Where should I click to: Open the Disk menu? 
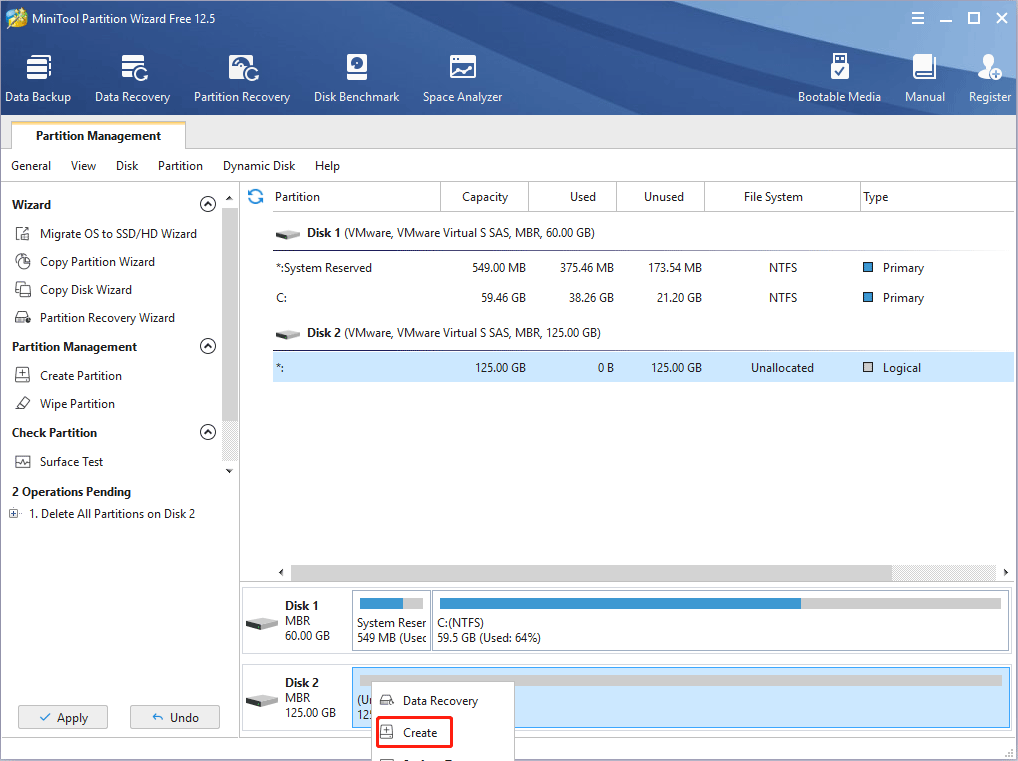coord(127,166)
